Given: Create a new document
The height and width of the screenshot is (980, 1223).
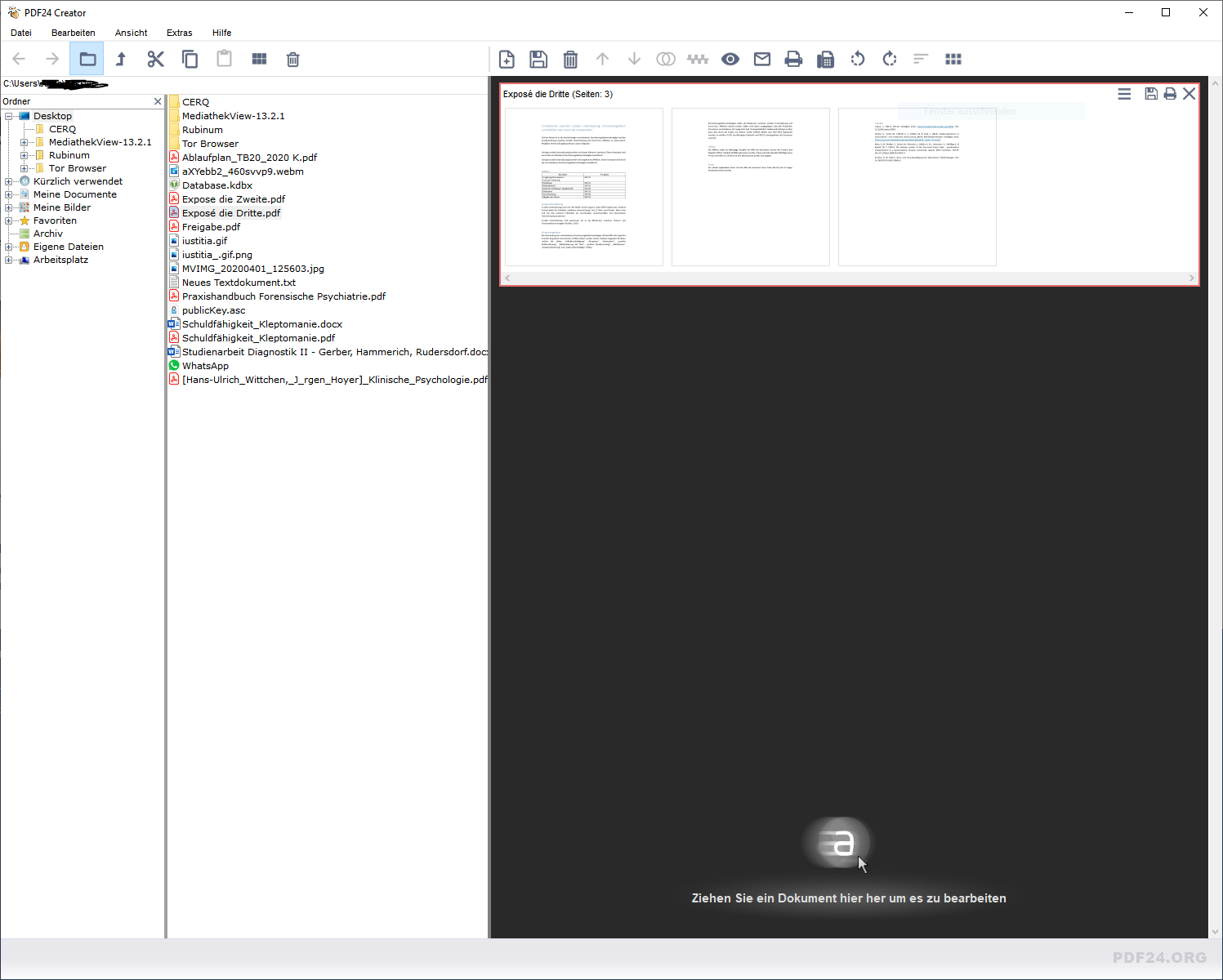Looking at the screenshot, I should click(507, 59).
